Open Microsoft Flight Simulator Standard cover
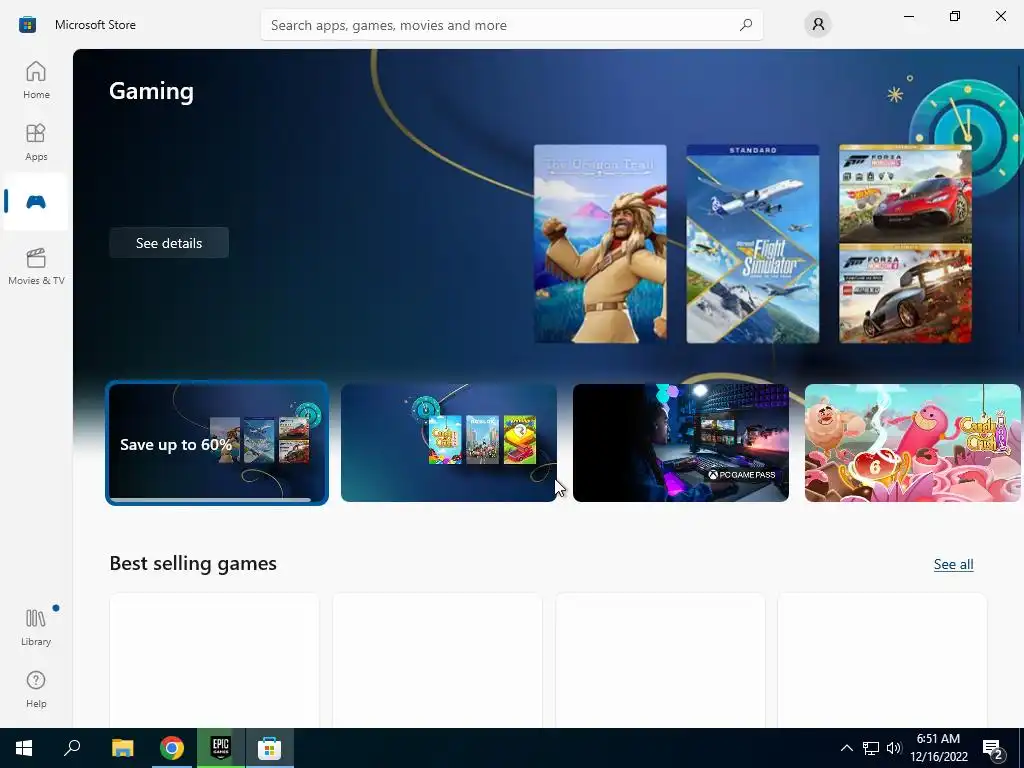The image size is (1024, 768). click(752, 244)
